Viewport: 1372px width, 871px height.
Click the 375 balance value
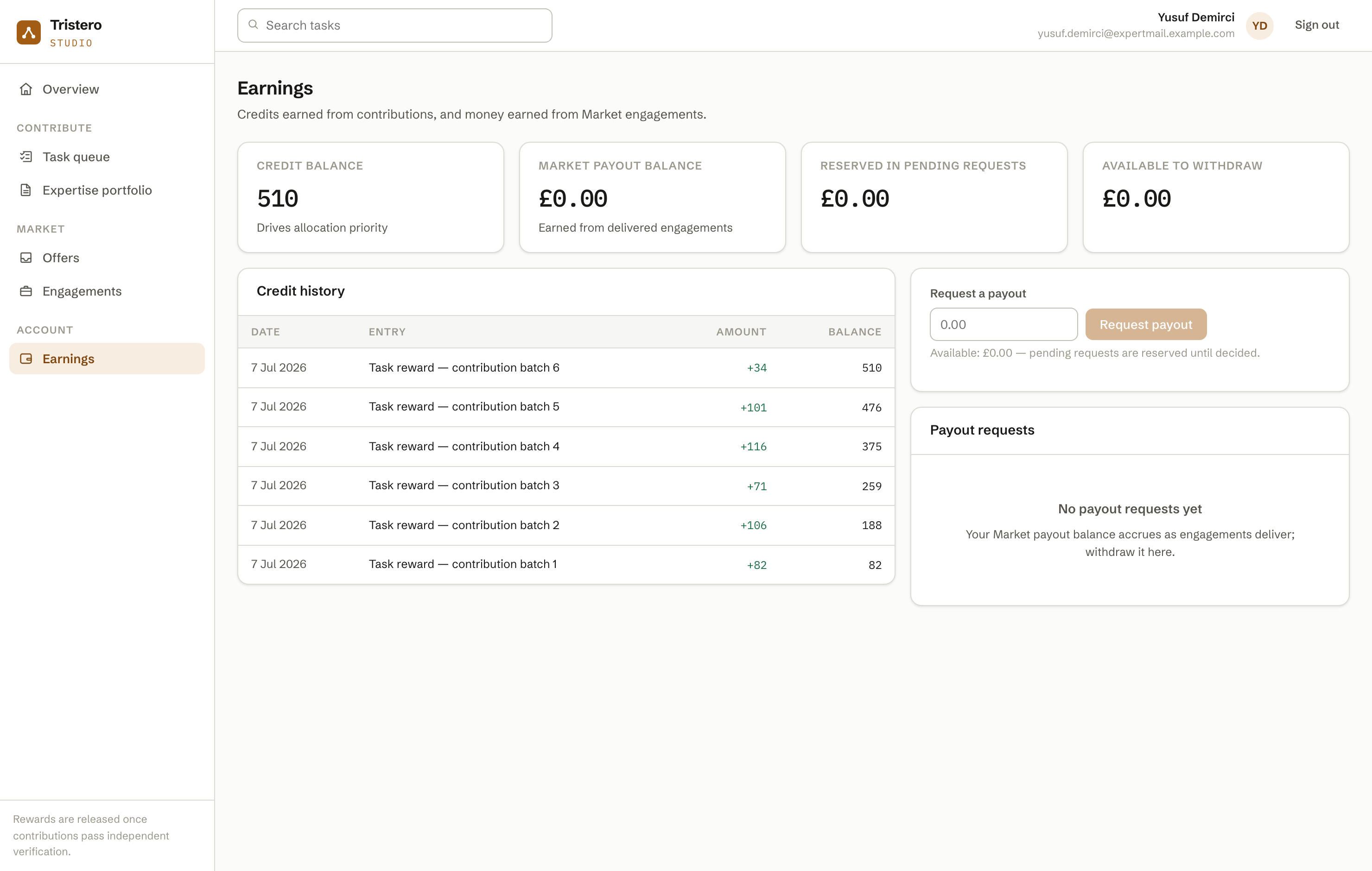click(871, 447)
